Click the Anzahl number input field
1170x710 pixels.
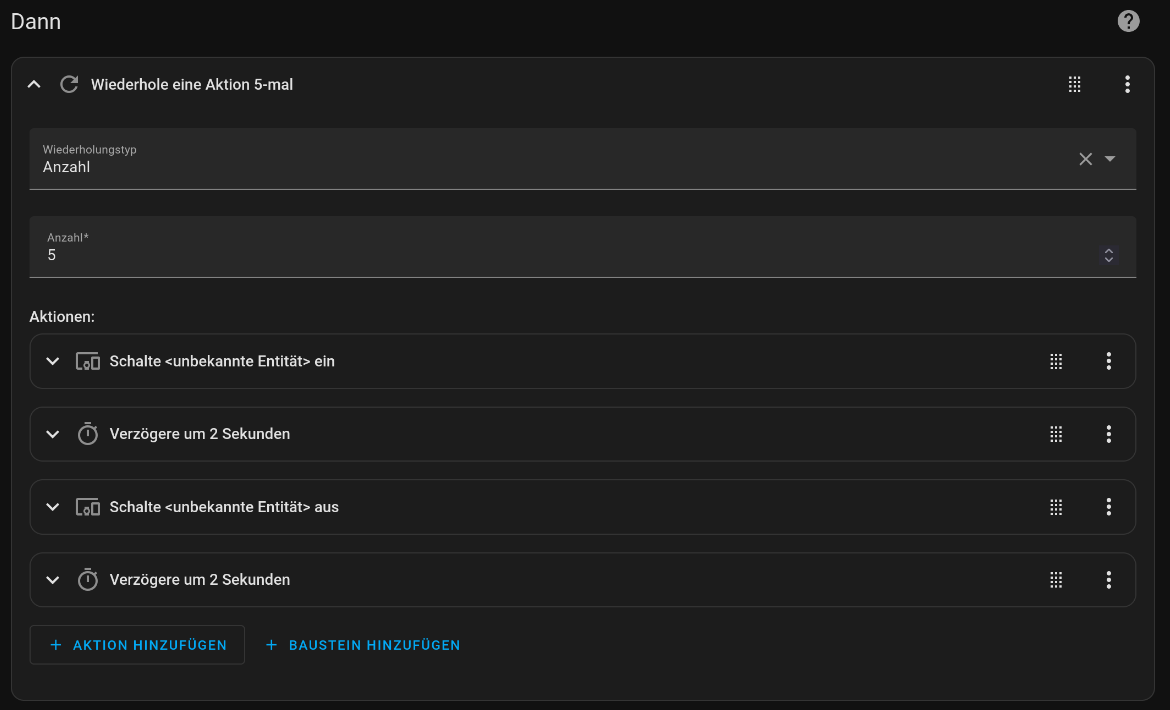click(560, 255)
